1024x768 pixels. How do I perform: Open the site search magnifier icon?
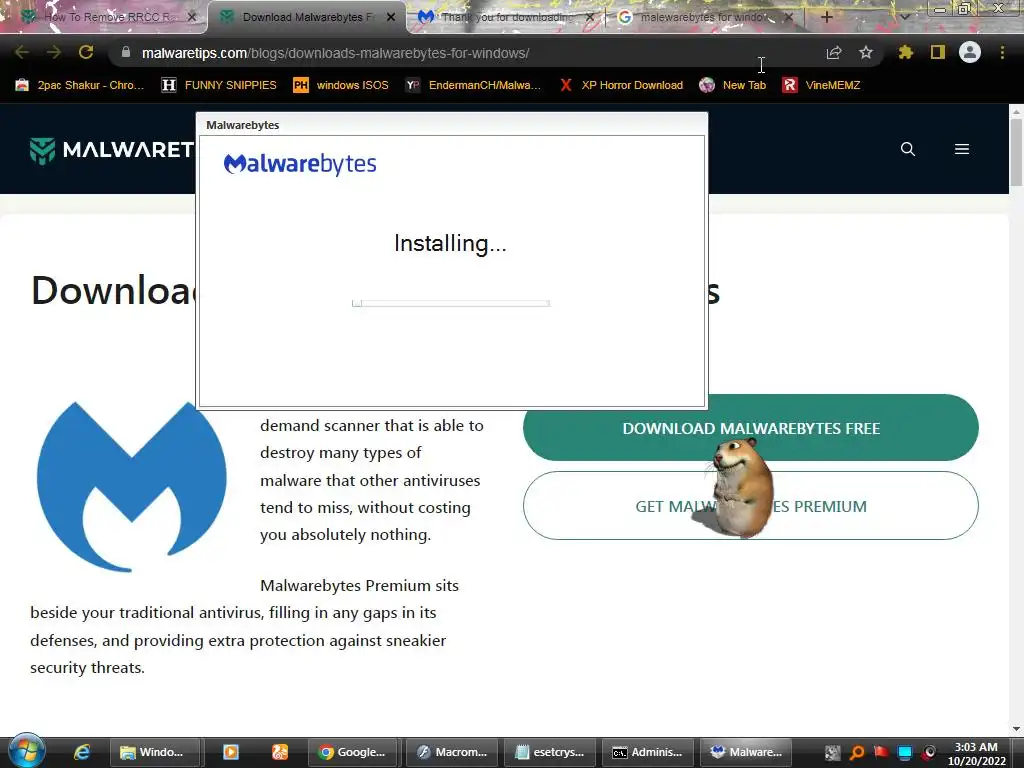tap(908, 149)
